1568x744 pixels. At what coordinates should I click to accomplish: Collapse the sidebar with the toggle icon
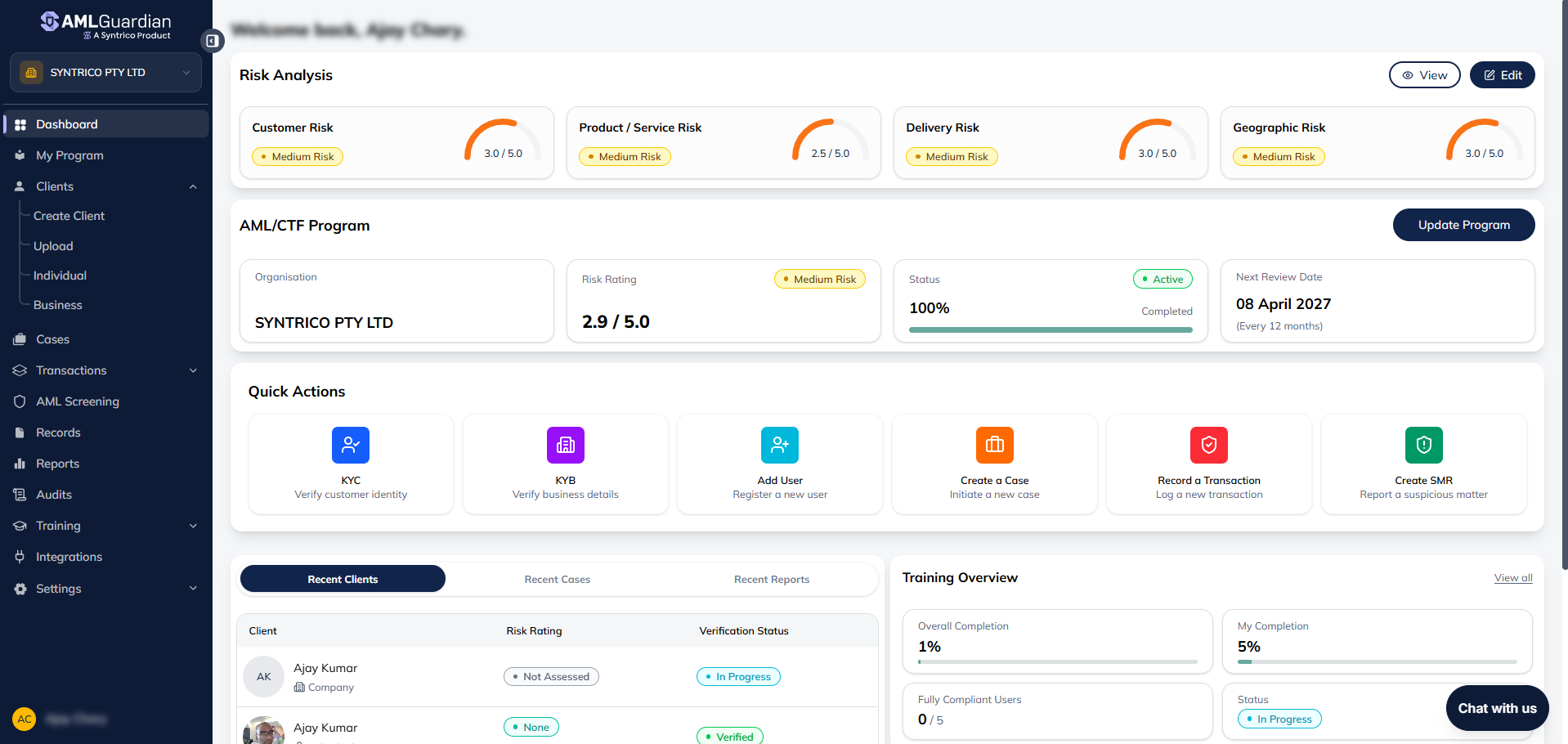[212, 40]
